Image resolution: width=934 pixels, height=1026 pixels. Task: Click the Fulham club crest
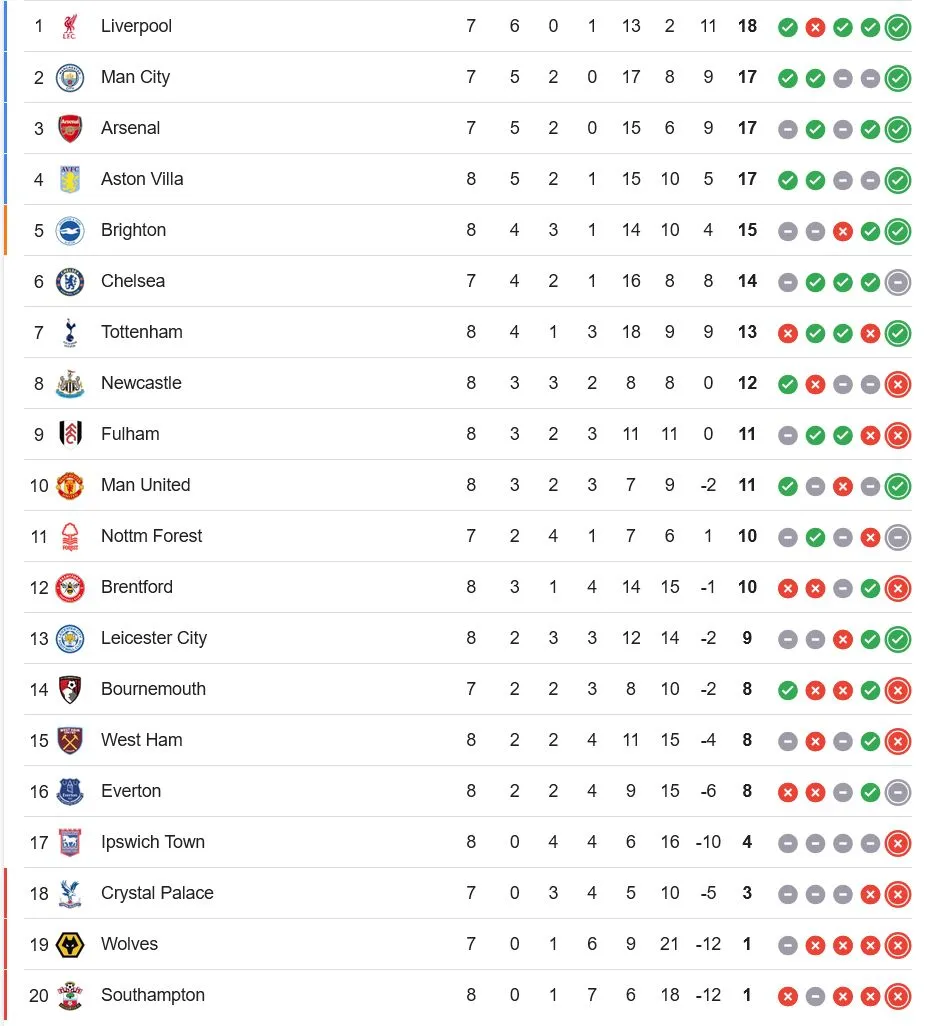tap(68, 434)
